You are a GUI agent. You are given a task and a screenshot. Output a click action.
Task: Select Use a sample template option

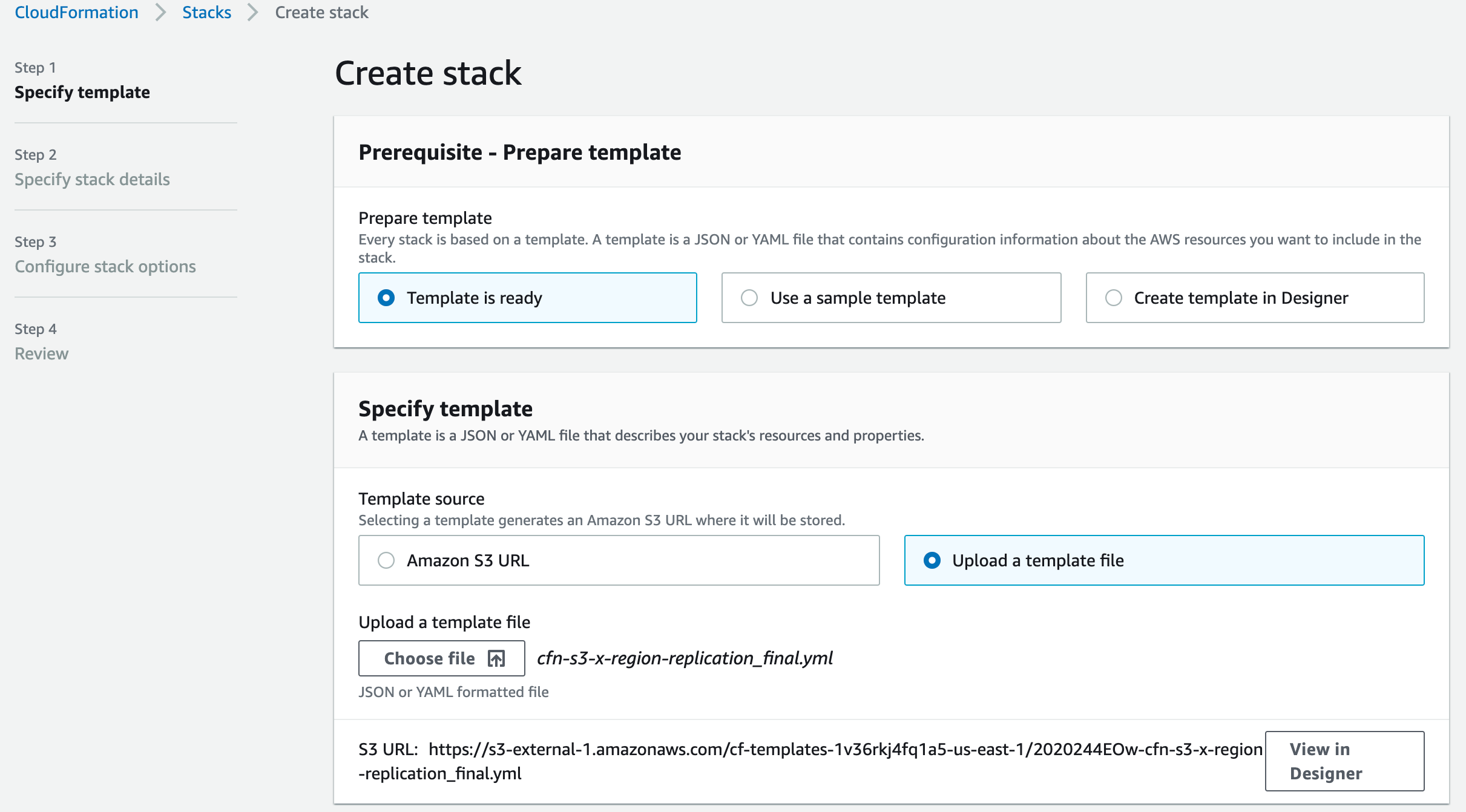point(749,298)
